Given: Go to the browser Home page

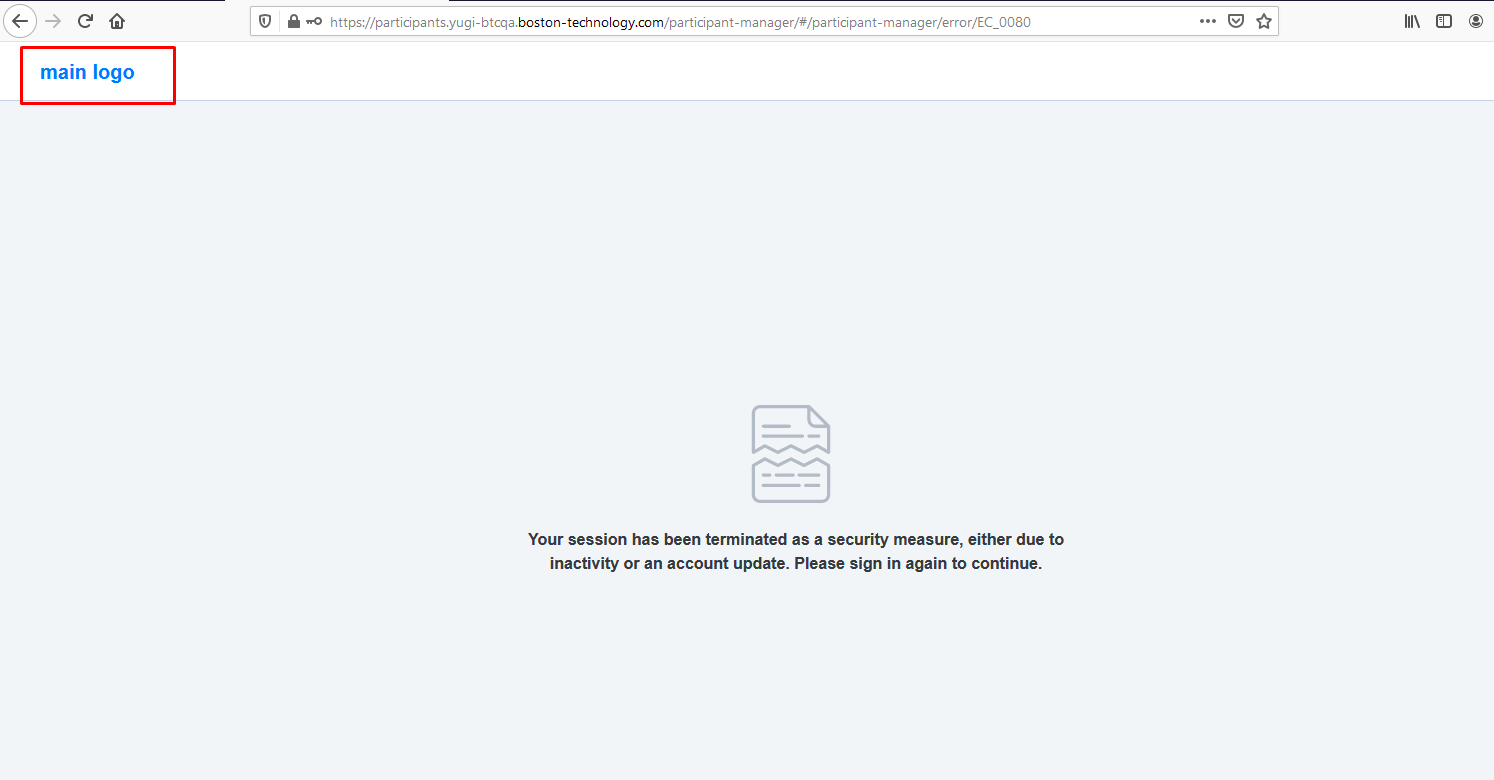Looking at the screenshot, I should (x=117, y=21).
